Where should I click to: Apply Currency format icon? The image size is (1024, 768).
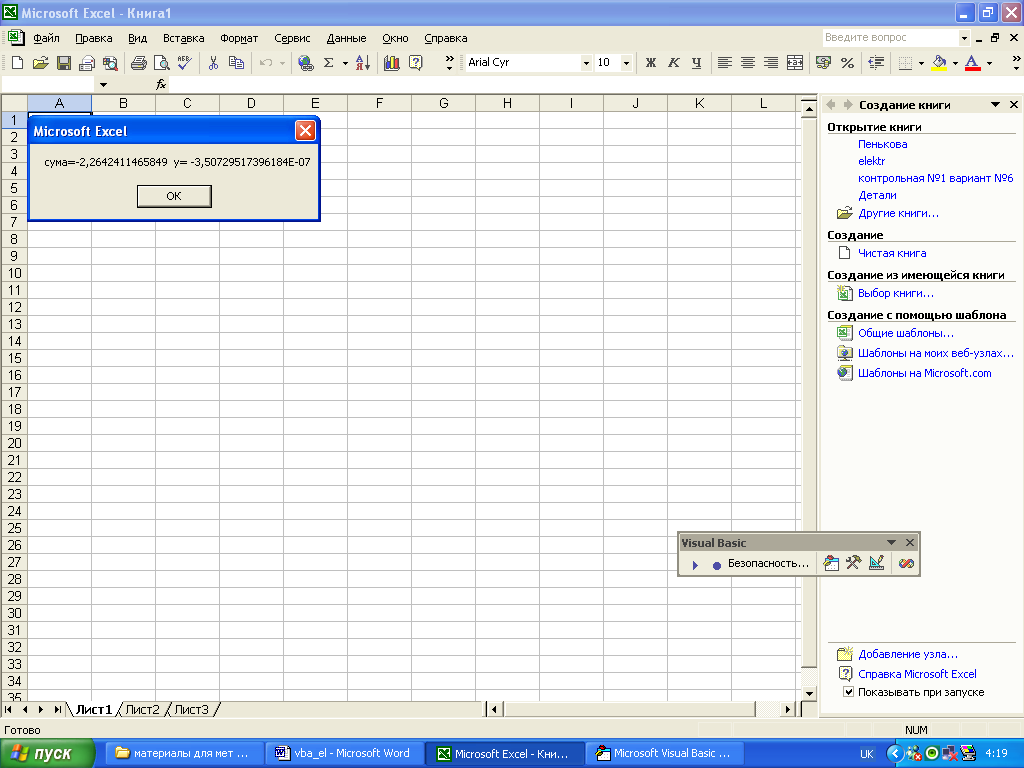[824, 63]
